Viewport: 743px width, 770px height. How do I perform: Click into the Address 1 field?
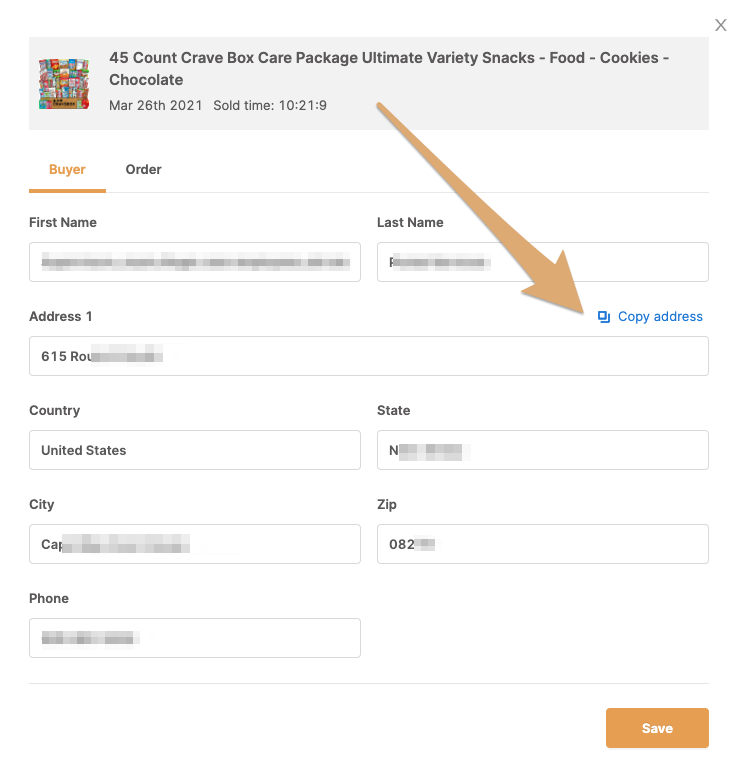(369, 356)
